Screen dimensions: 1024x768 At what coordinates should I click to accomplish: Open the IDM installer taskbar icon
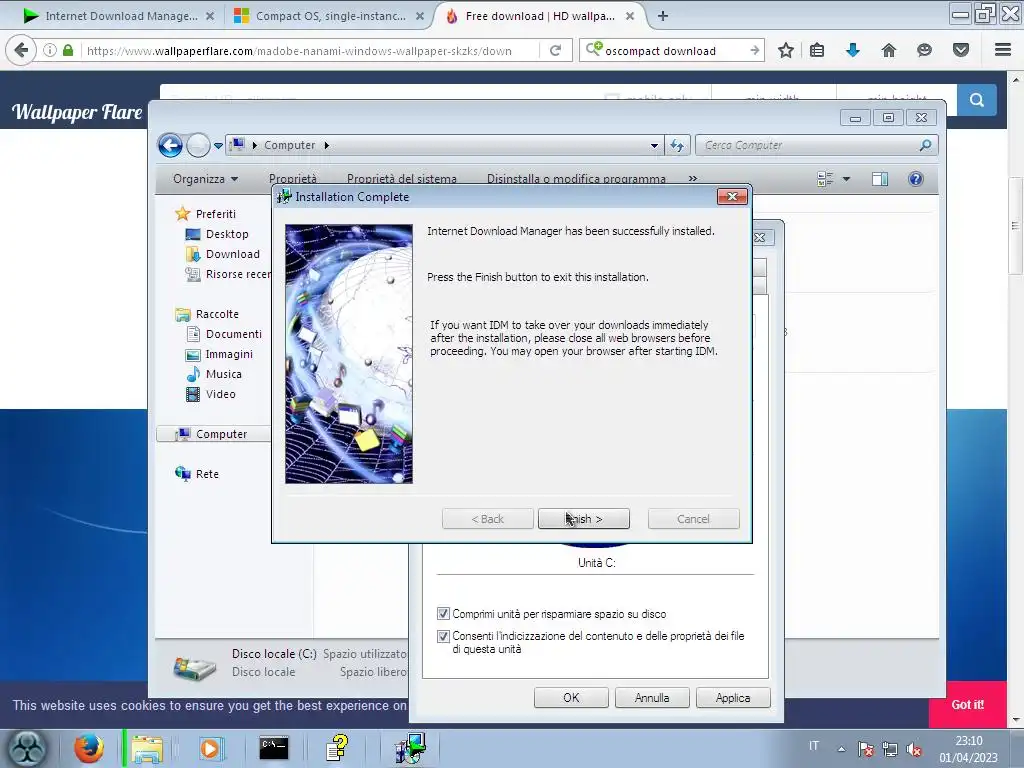click(410, 748)
